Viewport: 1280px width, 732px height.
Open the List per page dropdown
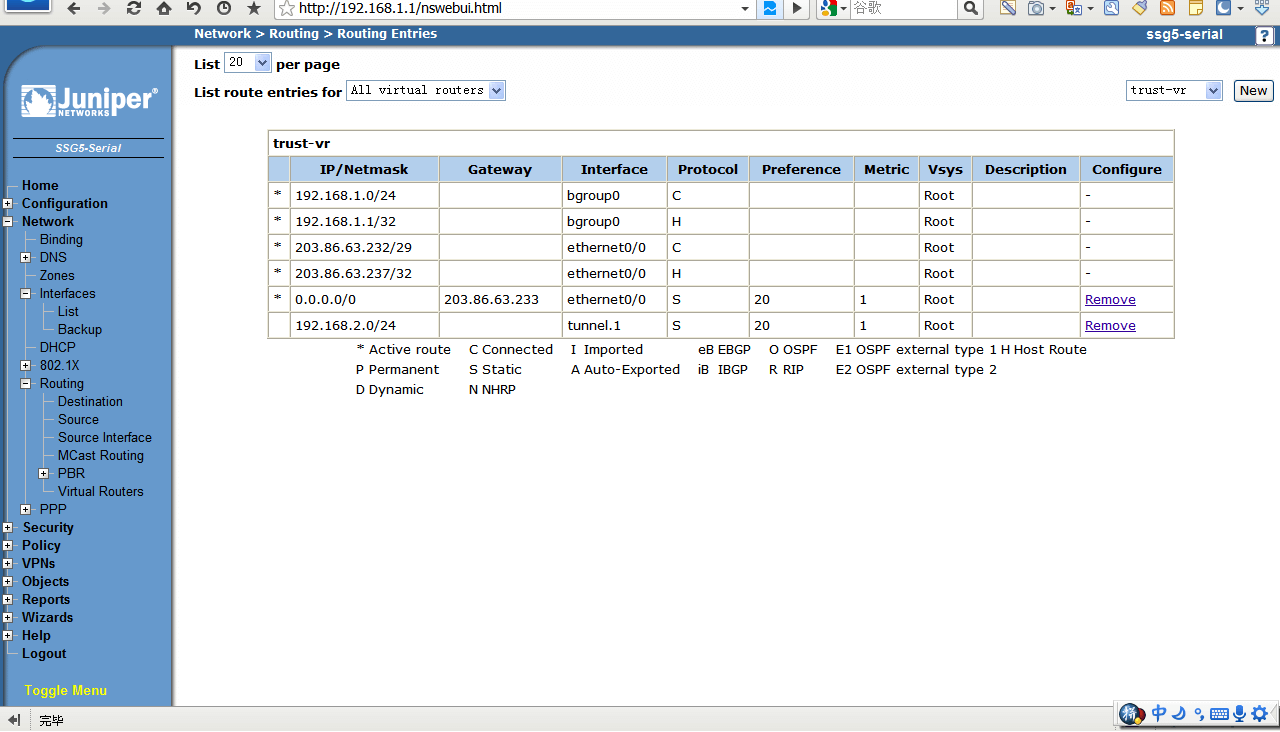[248, 63]
